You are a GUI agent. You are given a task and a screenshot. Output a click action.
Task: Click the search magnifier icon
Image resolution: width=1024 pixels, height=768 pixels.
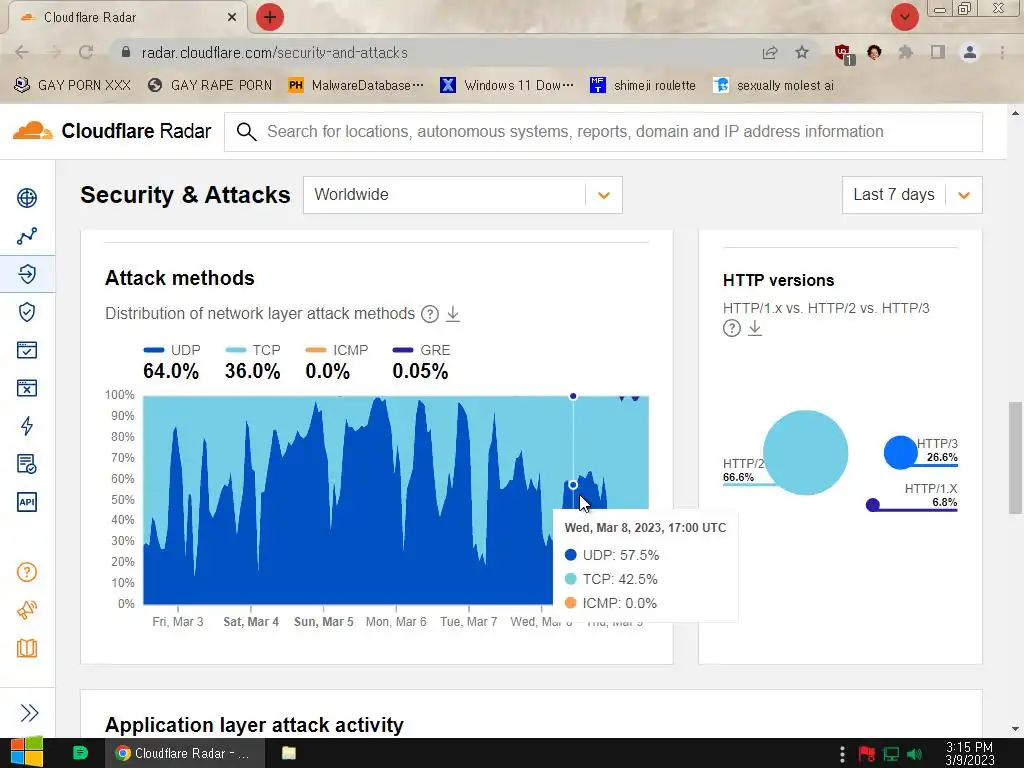click(x=246, y=132)
